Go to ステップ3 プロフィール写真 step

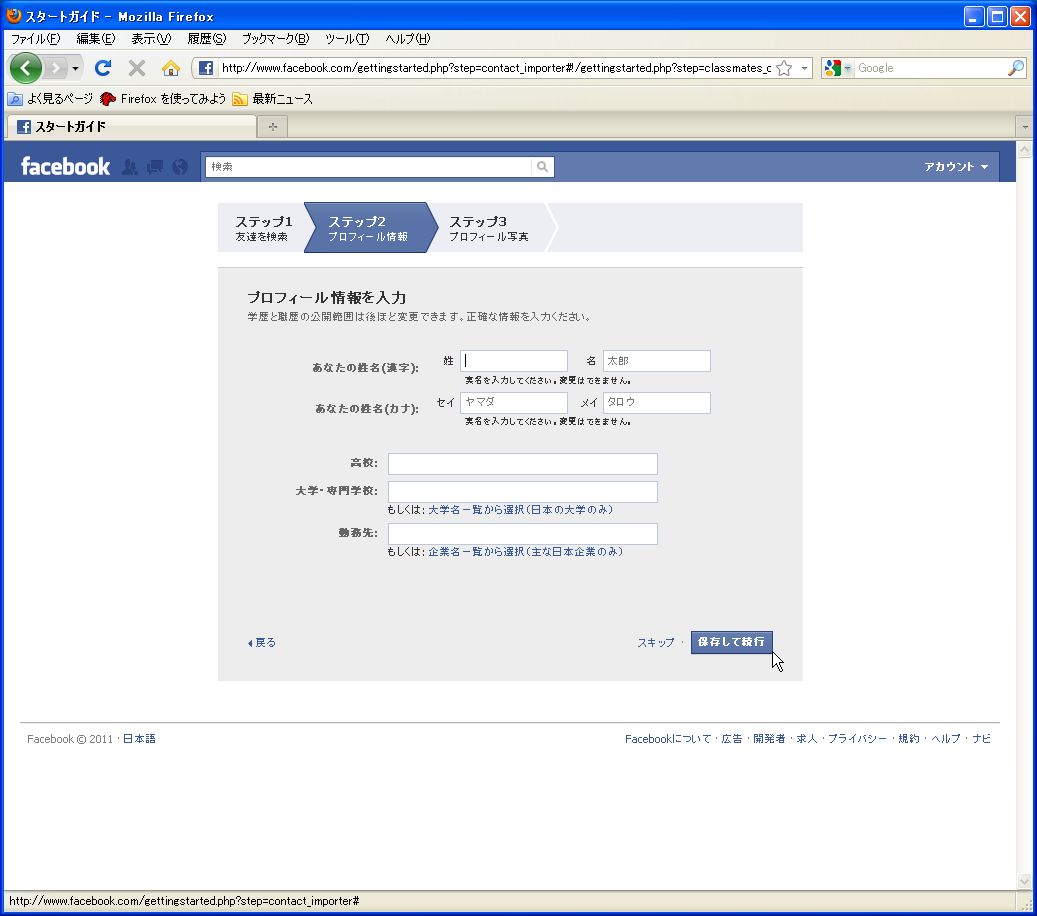click(489, 228)
